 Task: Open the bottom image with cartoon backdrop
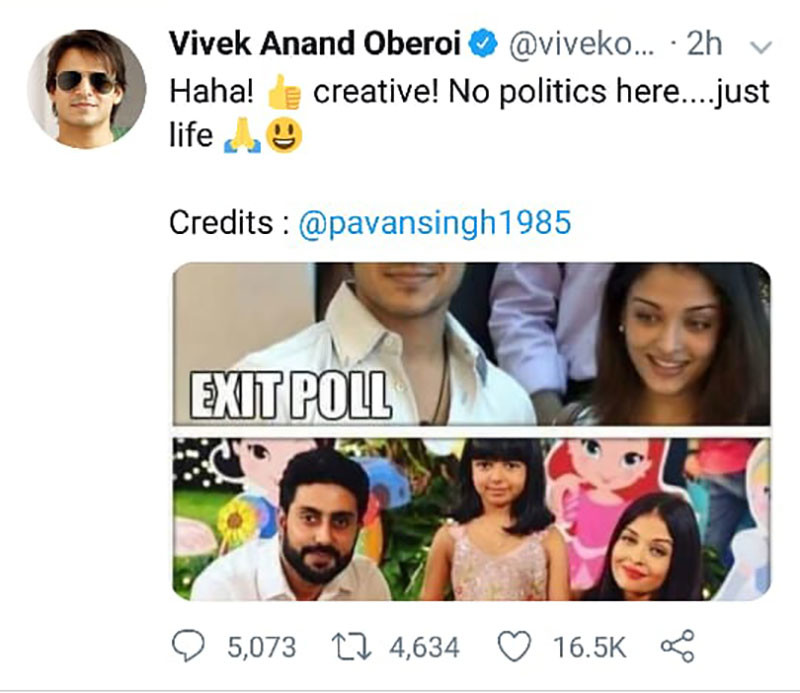click(471, 519)
